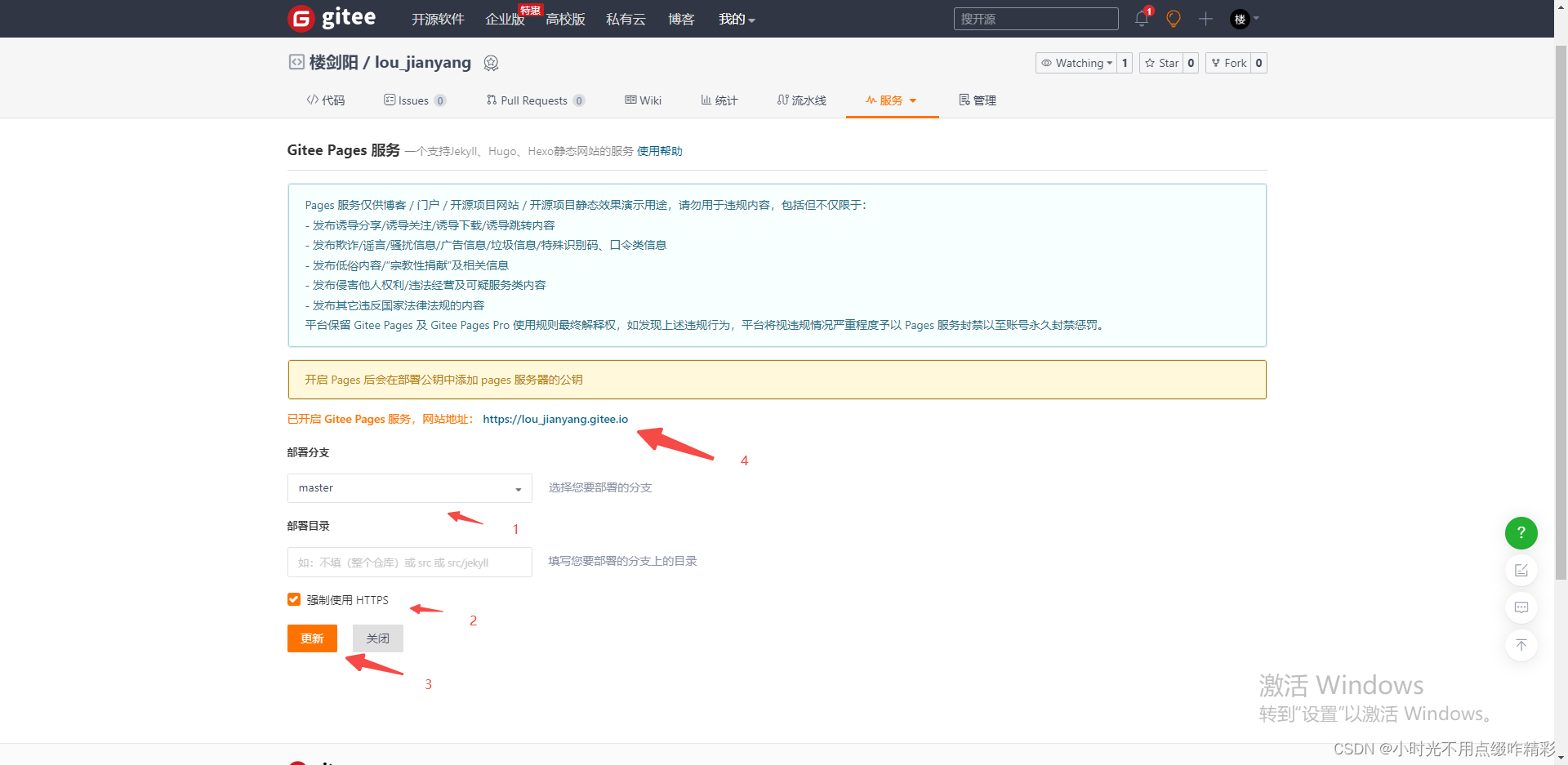This screenshot has width=1568, height=765.
Task: Open the 管理 tab
Action: (978, 100)
